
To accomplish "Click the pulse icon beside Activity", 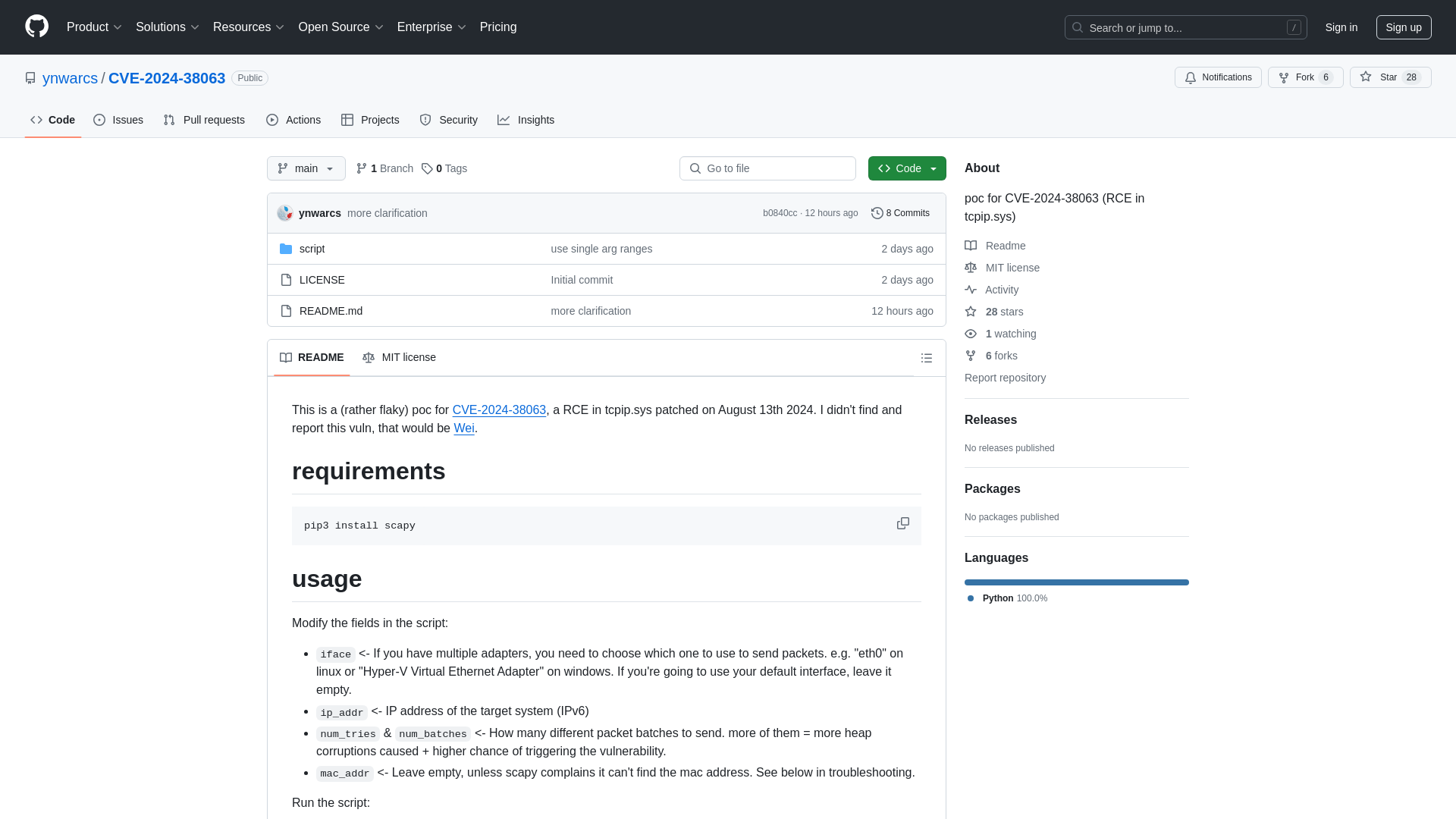I will (971, 290).
